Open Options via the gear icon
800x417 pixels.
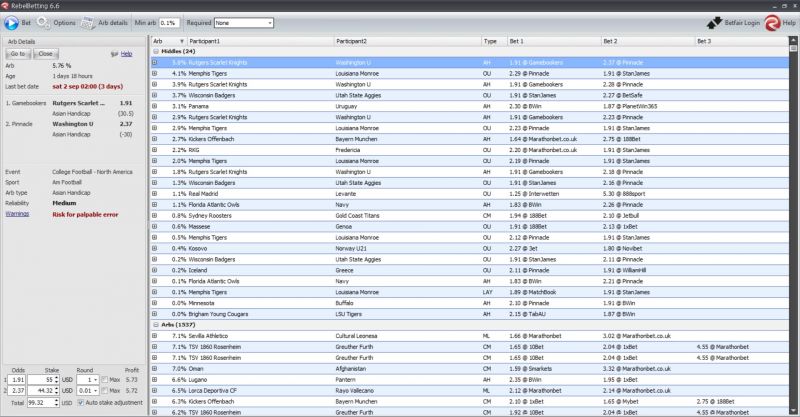coord(43,23)
